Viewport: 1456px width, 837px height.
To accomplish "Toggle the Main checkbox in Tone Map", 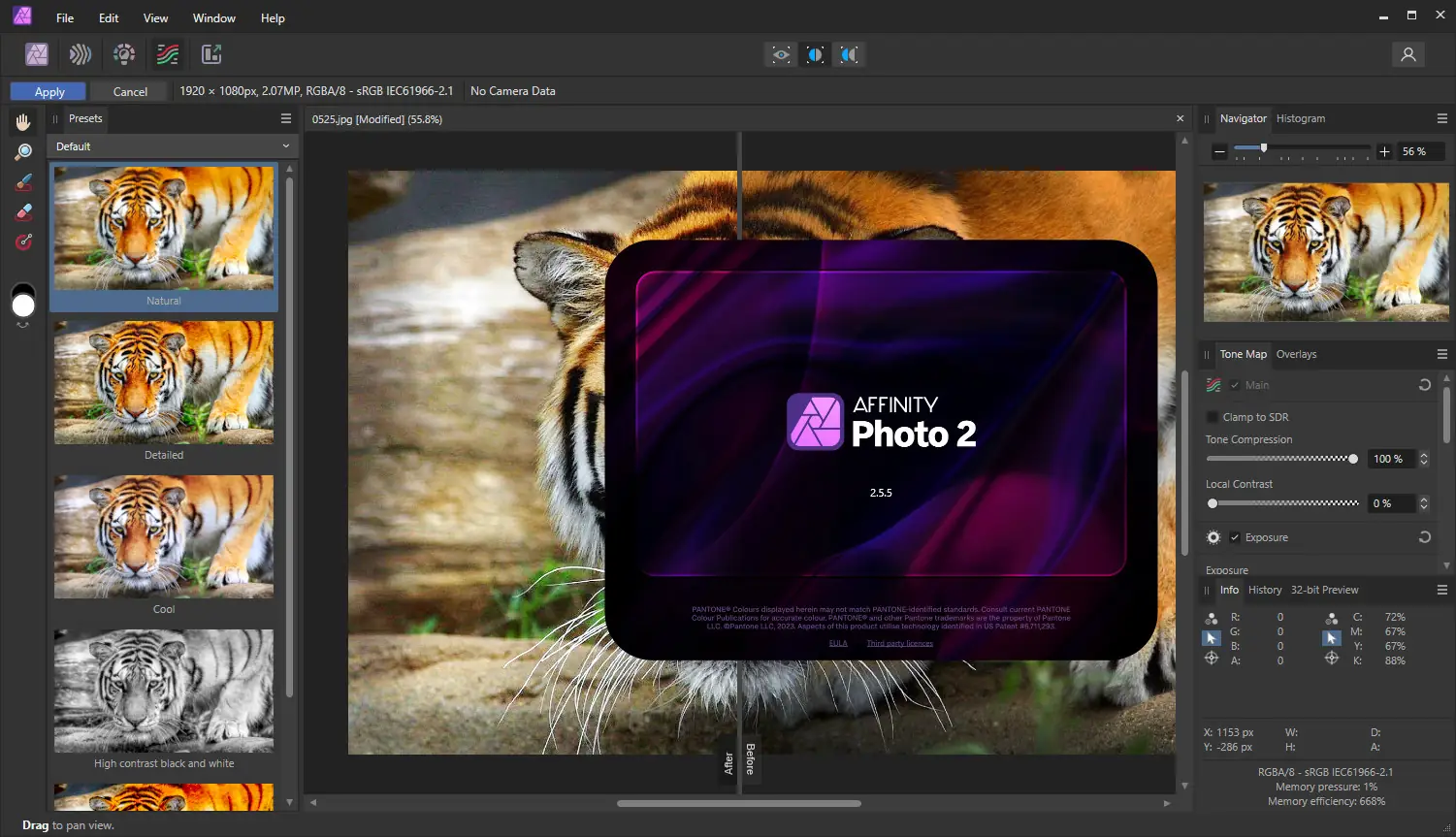I will (1235, 385).
